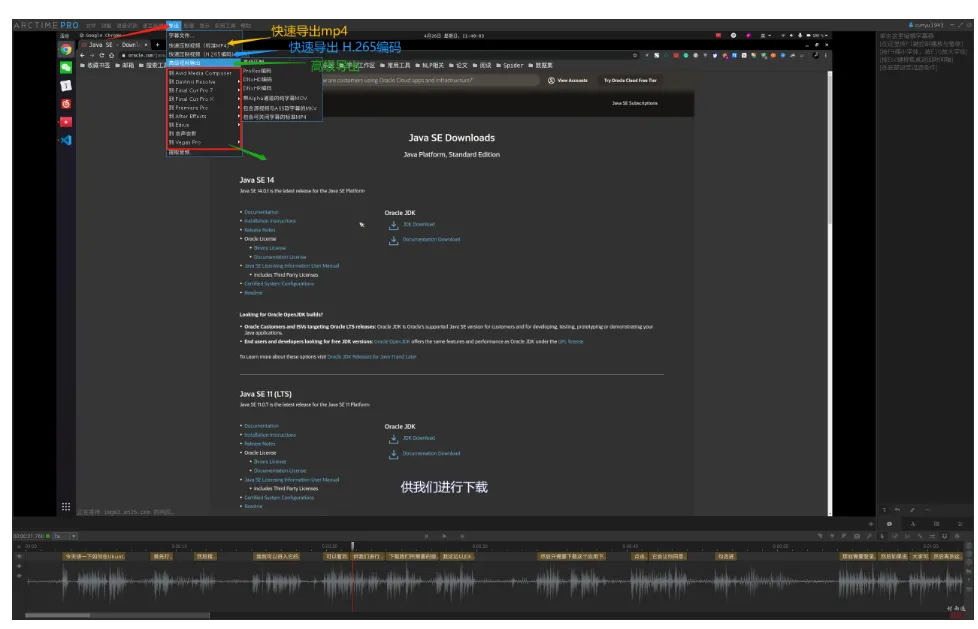Open the playback speed 1x dropdown
The width and height of the screenshot is (978, 629).
point(65,536)
